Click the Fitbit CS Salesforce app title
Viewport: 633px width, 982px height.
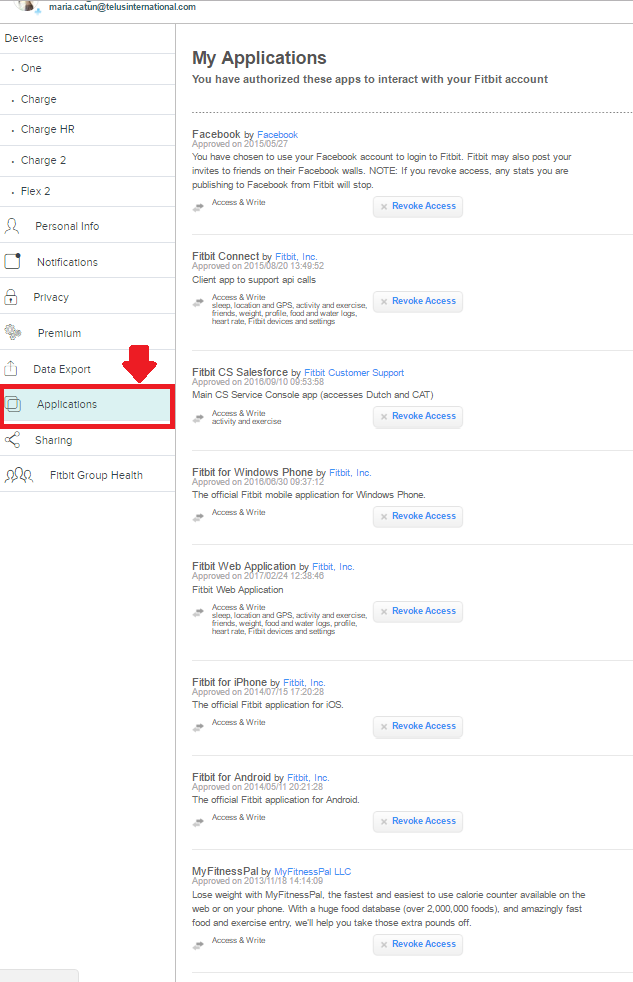pos(240,372)
